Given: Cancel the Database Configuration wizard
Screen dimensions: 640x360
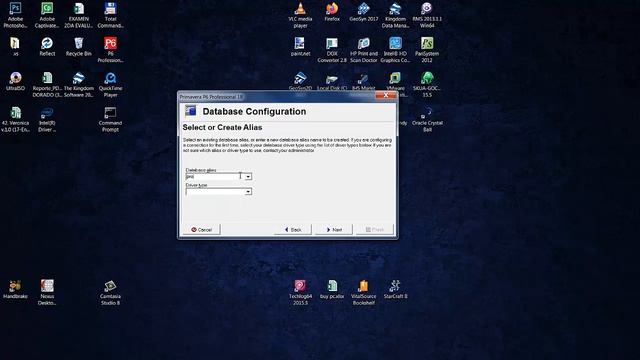Looking at the screenshot, I should click(x=201, y=230).
